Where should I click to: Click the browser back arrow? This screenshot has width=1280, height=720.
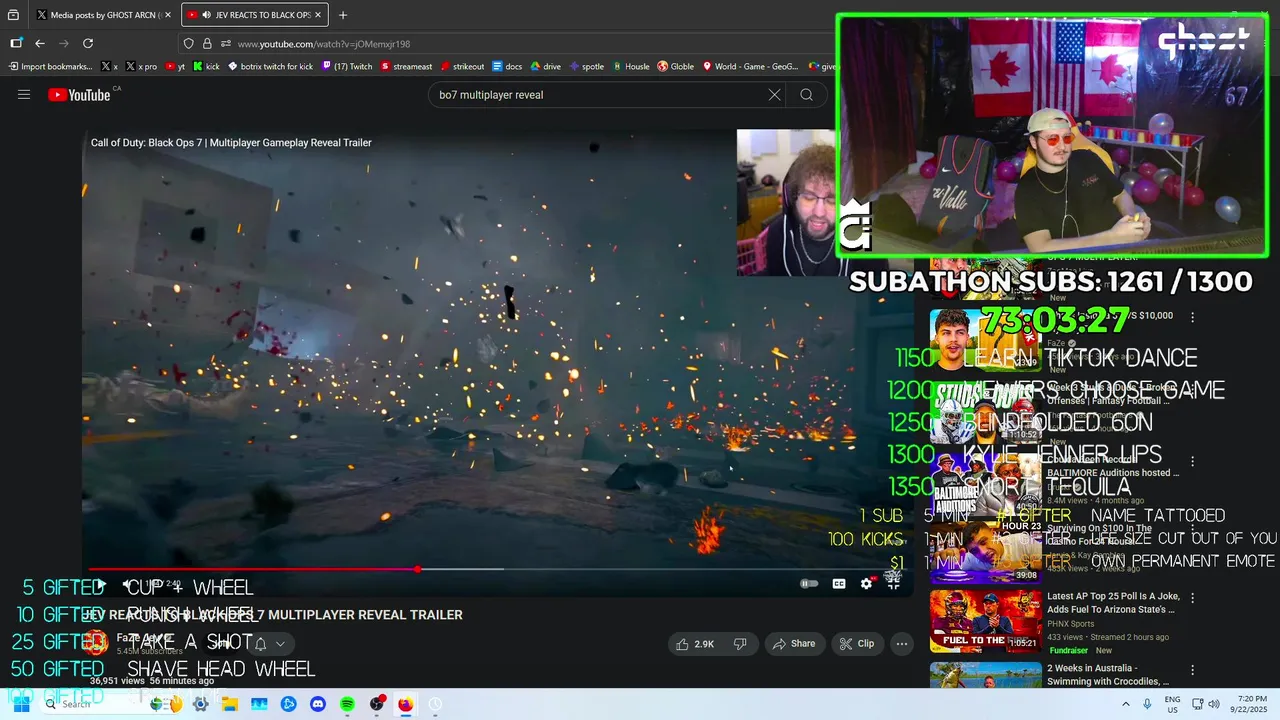(x=40, y=43)
